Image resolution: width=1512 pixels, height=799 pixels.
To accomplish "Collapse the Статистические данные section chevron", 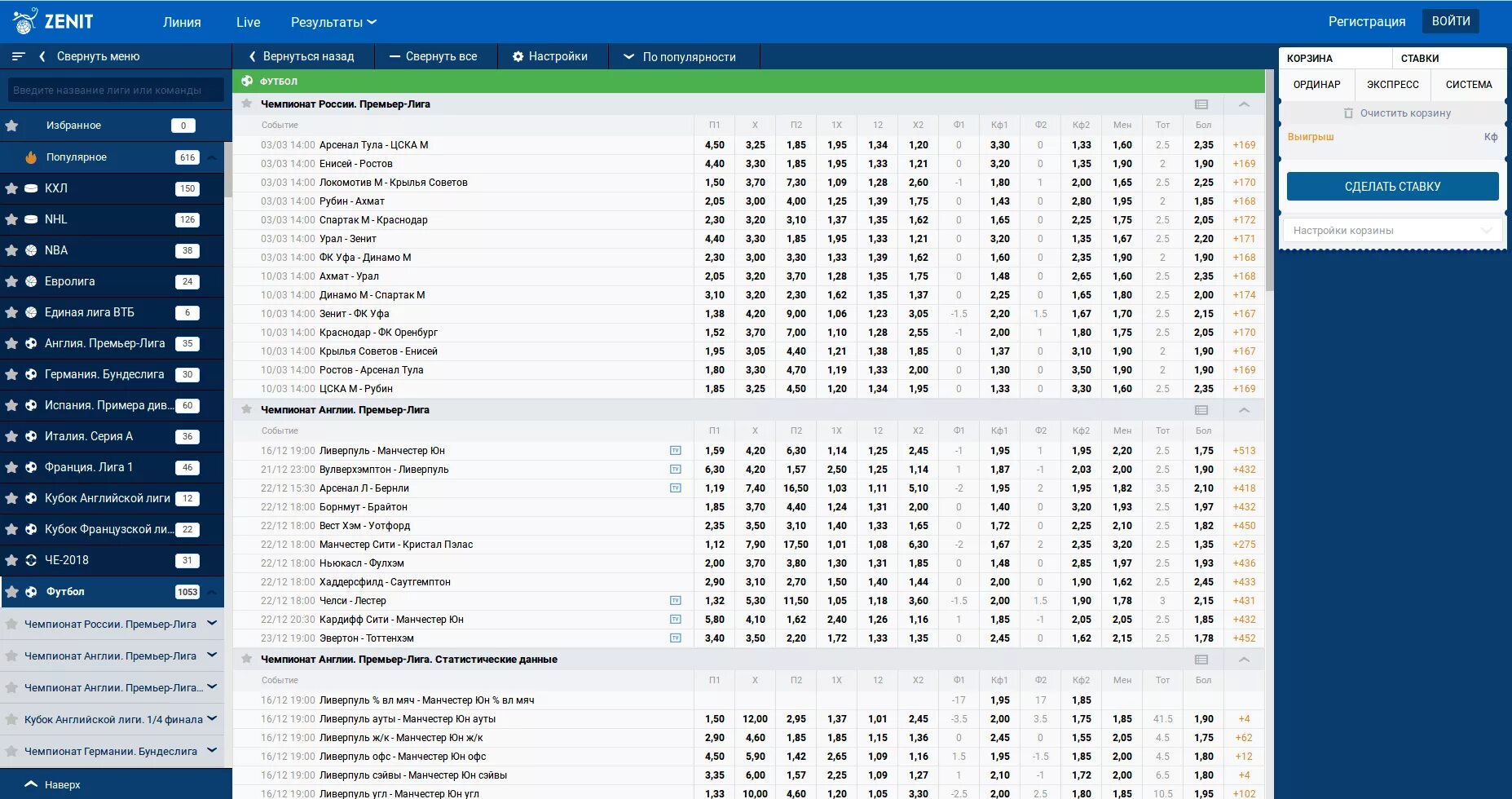I will click(1244, 660).
